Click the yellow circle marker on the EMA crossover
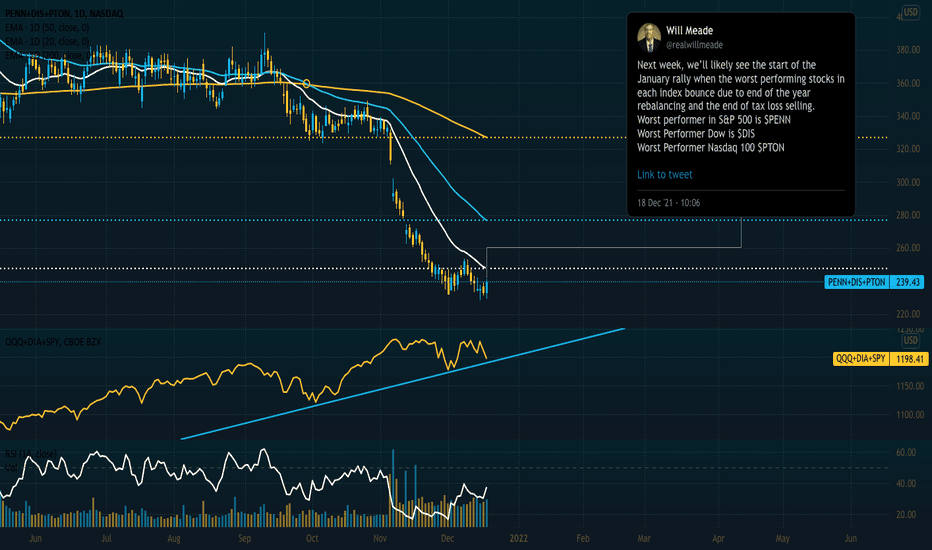 click(x=306, y=84)
